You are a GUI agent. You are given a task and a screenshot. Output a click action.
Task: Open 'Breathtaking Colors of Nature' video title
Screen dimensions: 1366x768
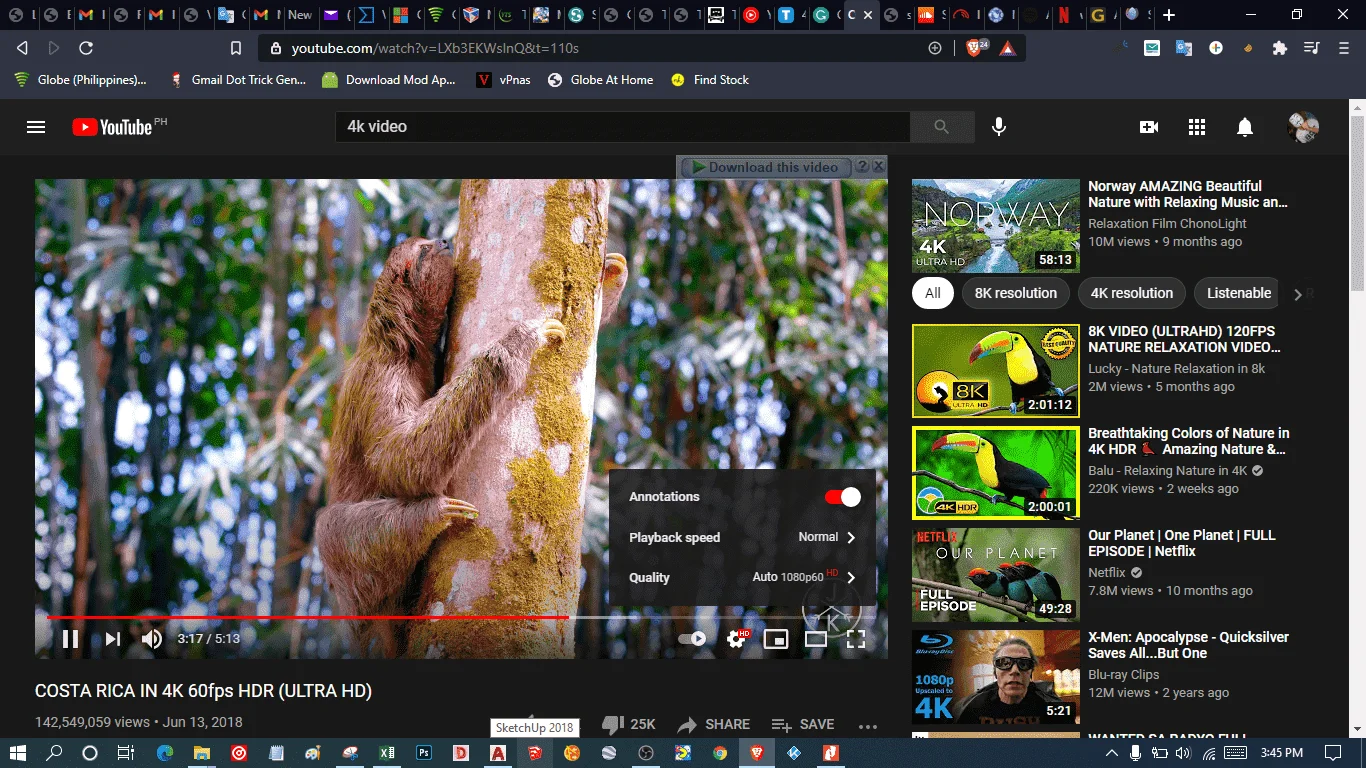click(1189, 441)
